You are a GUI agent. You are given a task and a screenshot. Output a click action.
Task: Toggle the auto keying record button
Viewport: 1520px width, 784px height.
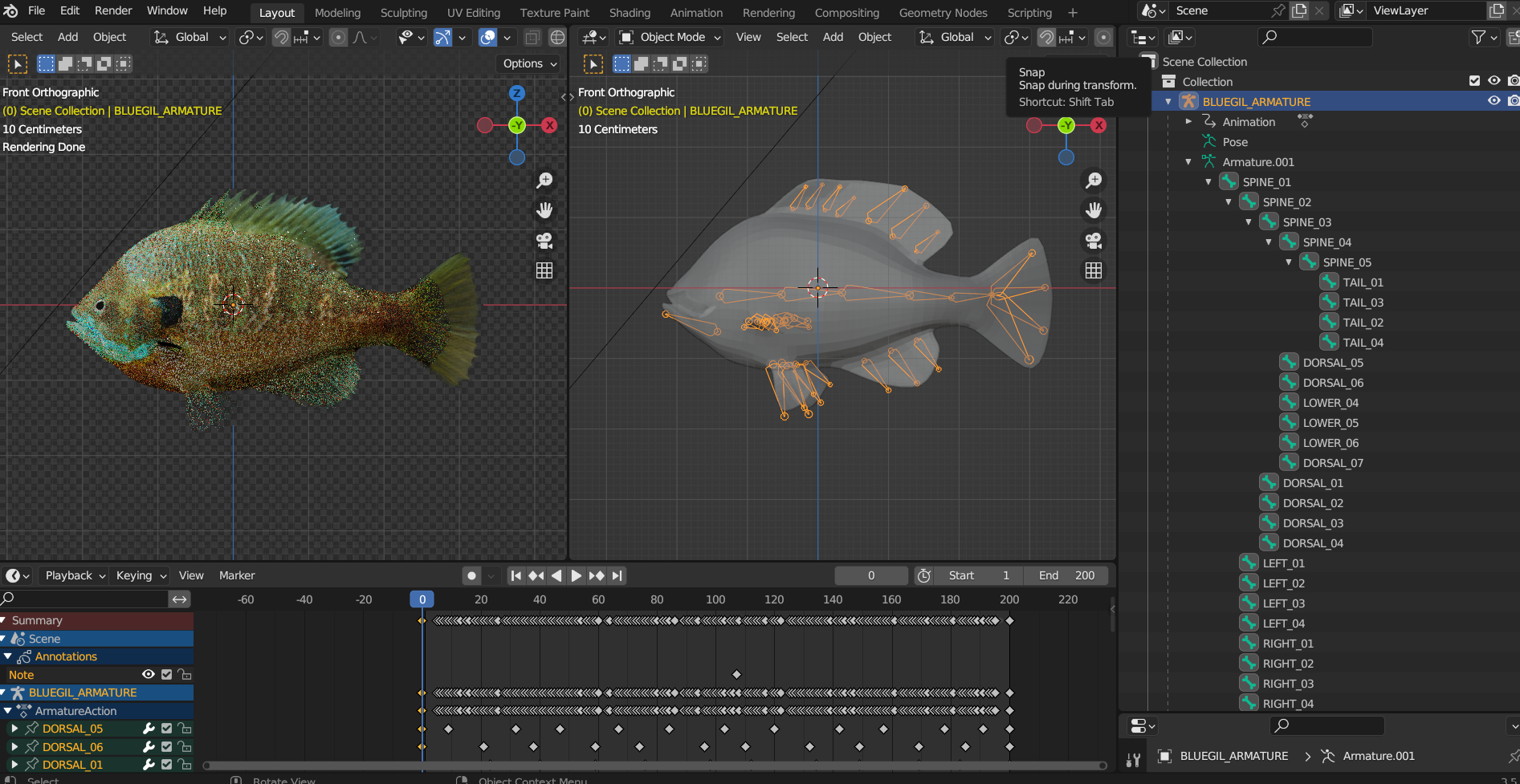[x=472, y=575]
